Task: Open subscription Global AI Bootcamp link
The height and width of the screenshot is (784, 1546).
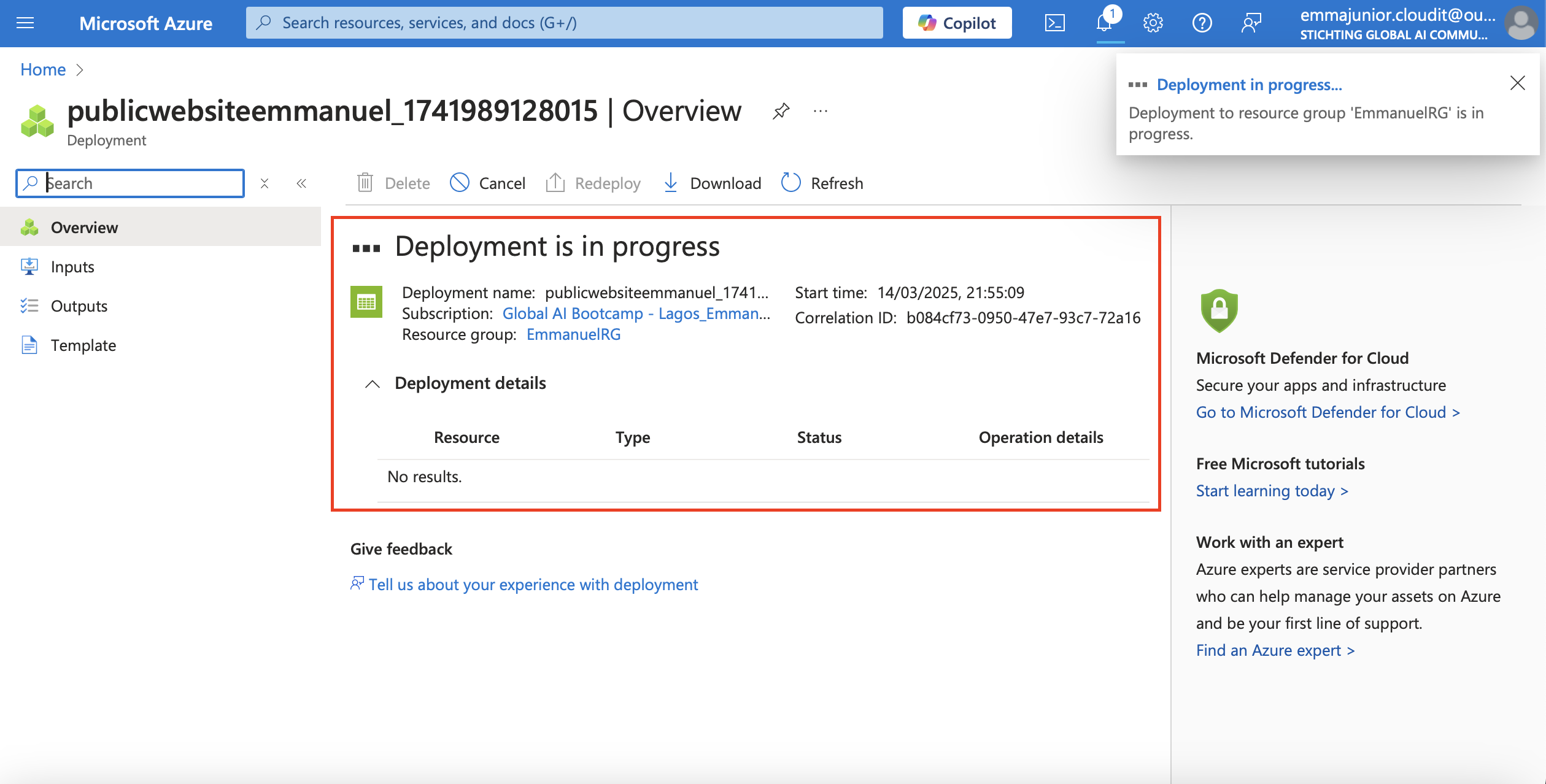Action: coord(636,313)
